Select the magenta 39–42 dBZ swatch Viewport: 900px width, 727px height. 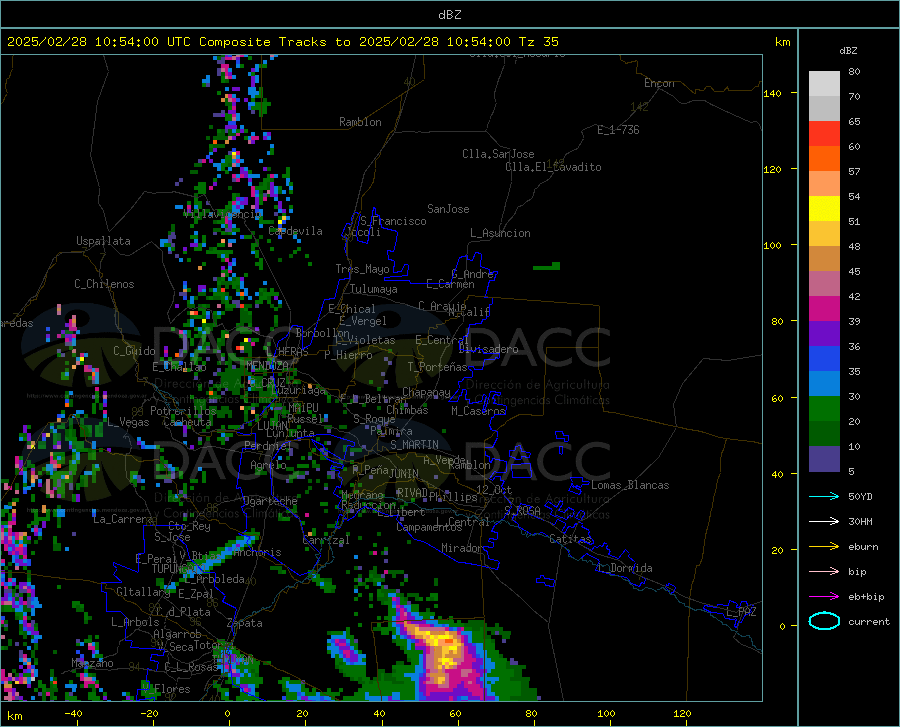pos(824,309)
